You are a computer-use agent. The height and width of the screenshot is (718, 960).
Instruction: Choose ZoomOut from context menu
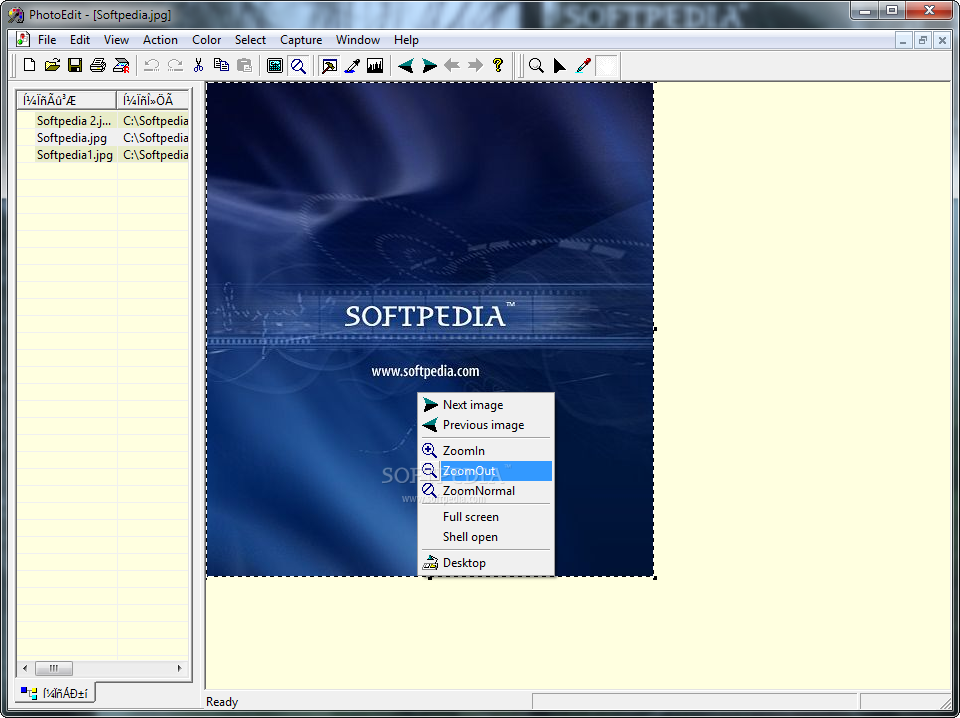486,471
